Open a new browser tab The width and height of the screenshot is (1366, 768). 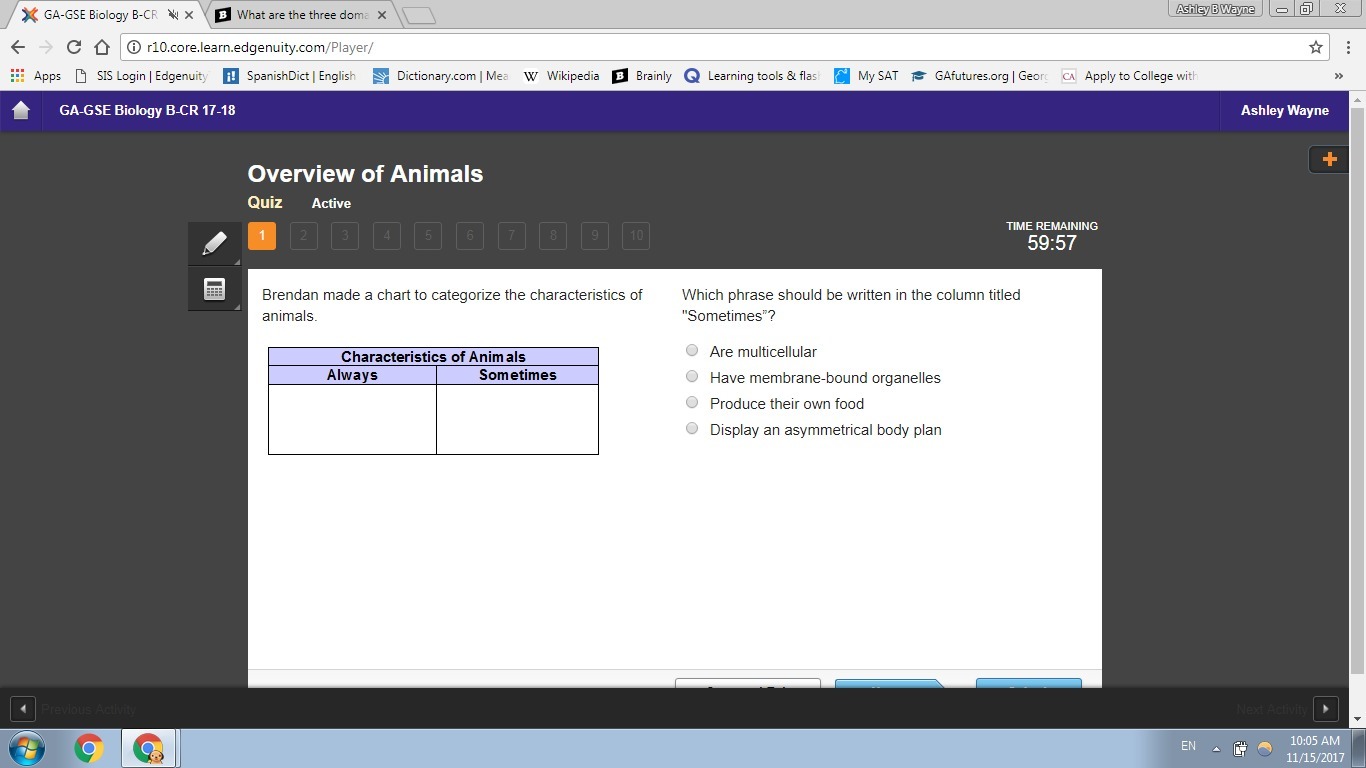(x=418, y=15)
